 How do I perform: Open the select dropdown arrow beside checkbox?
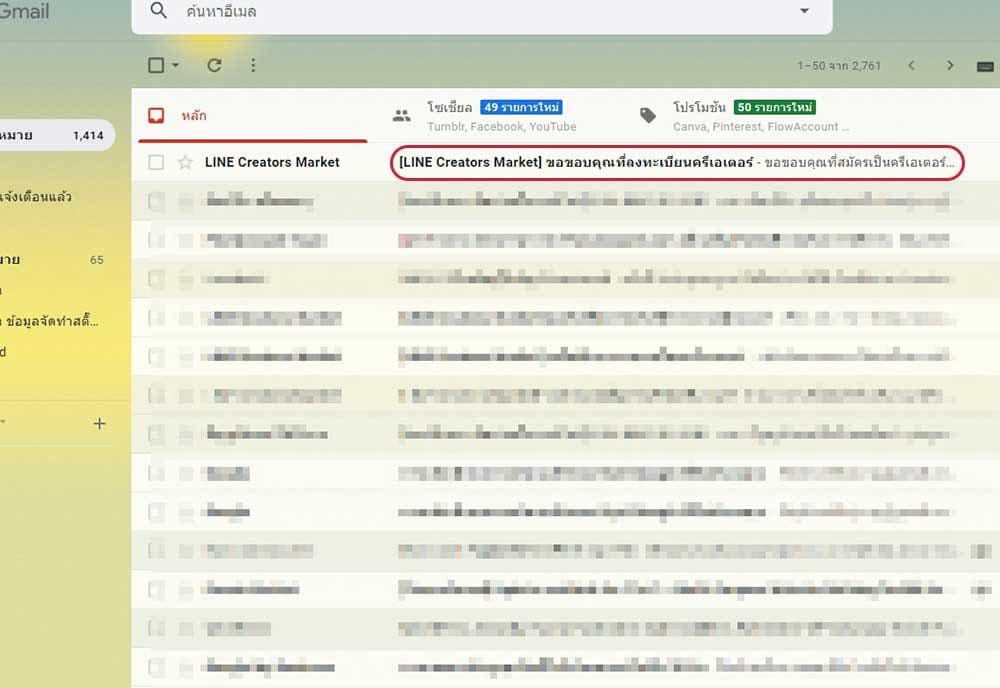point(175,65)
